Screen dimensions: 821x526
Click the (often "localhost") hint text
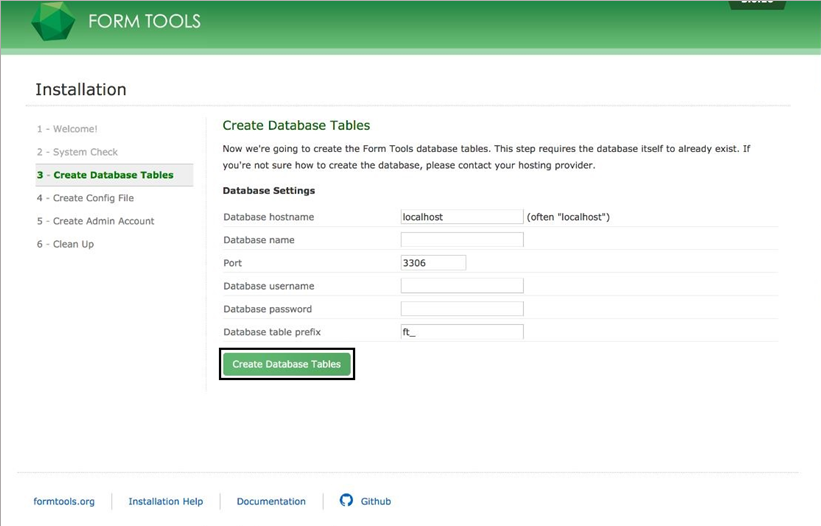(x=568, y=217)
